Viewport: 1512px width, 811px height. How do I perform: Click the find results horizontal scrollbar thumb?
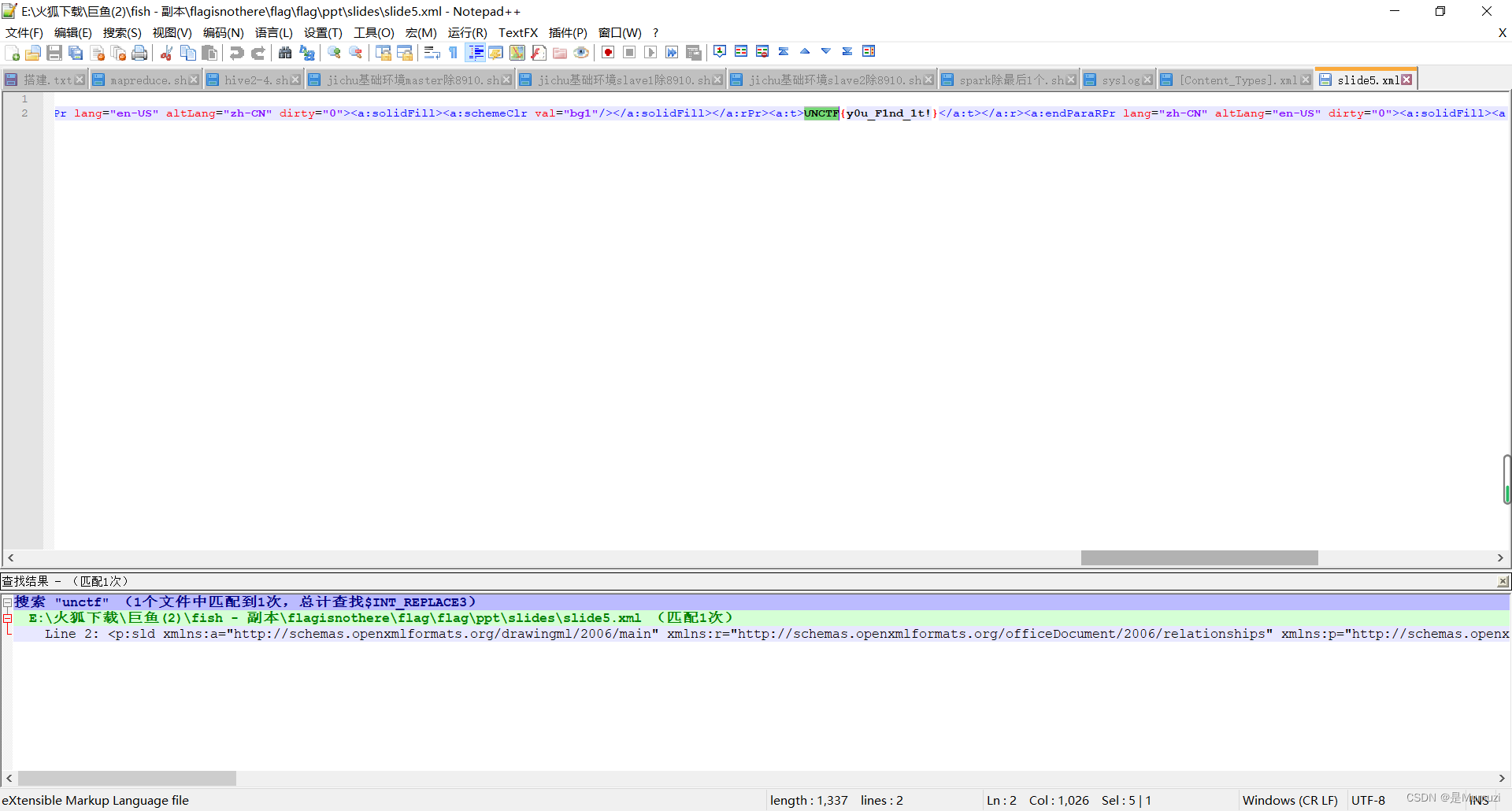127,778
